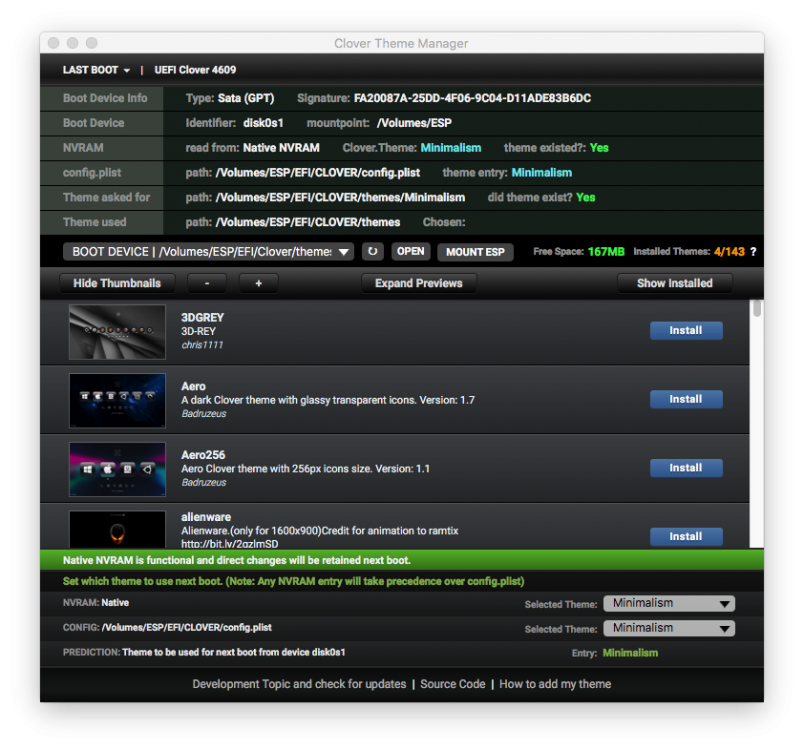Click the refresh icon next to OPEN
The width and height of the screenshot is (804, 750).
pos(373,252)
